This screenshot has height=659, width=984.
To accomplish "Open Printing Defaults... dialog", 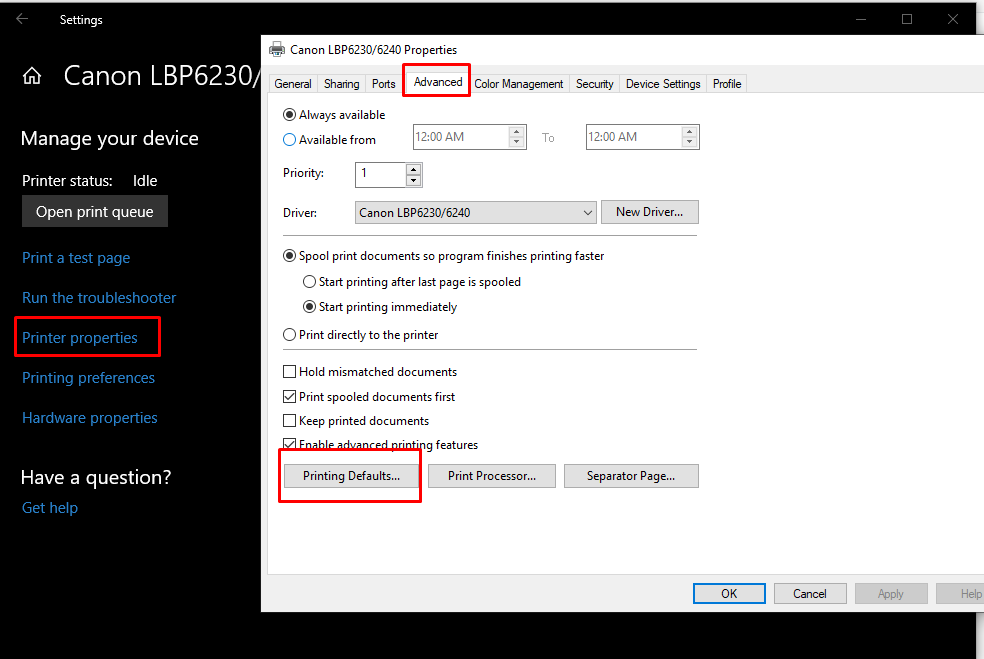I will pos(351,476).
